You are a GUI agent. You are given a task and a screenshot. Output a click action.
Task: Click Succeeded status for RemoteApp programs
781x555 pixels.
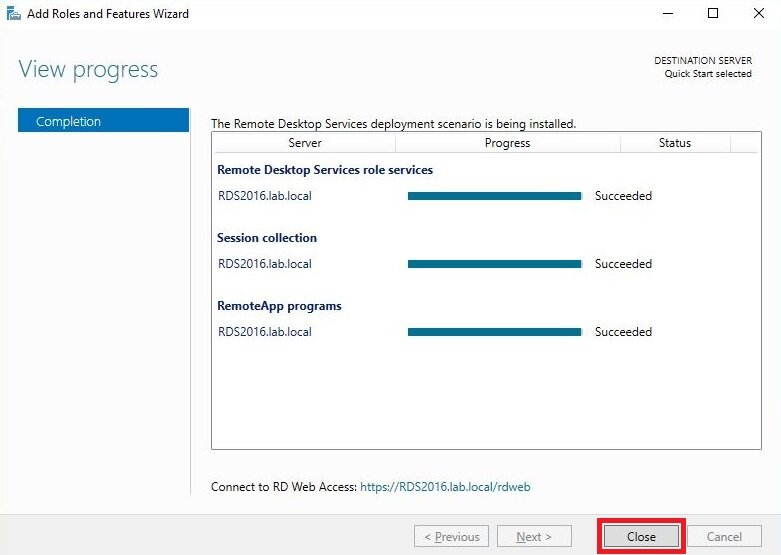623,332
